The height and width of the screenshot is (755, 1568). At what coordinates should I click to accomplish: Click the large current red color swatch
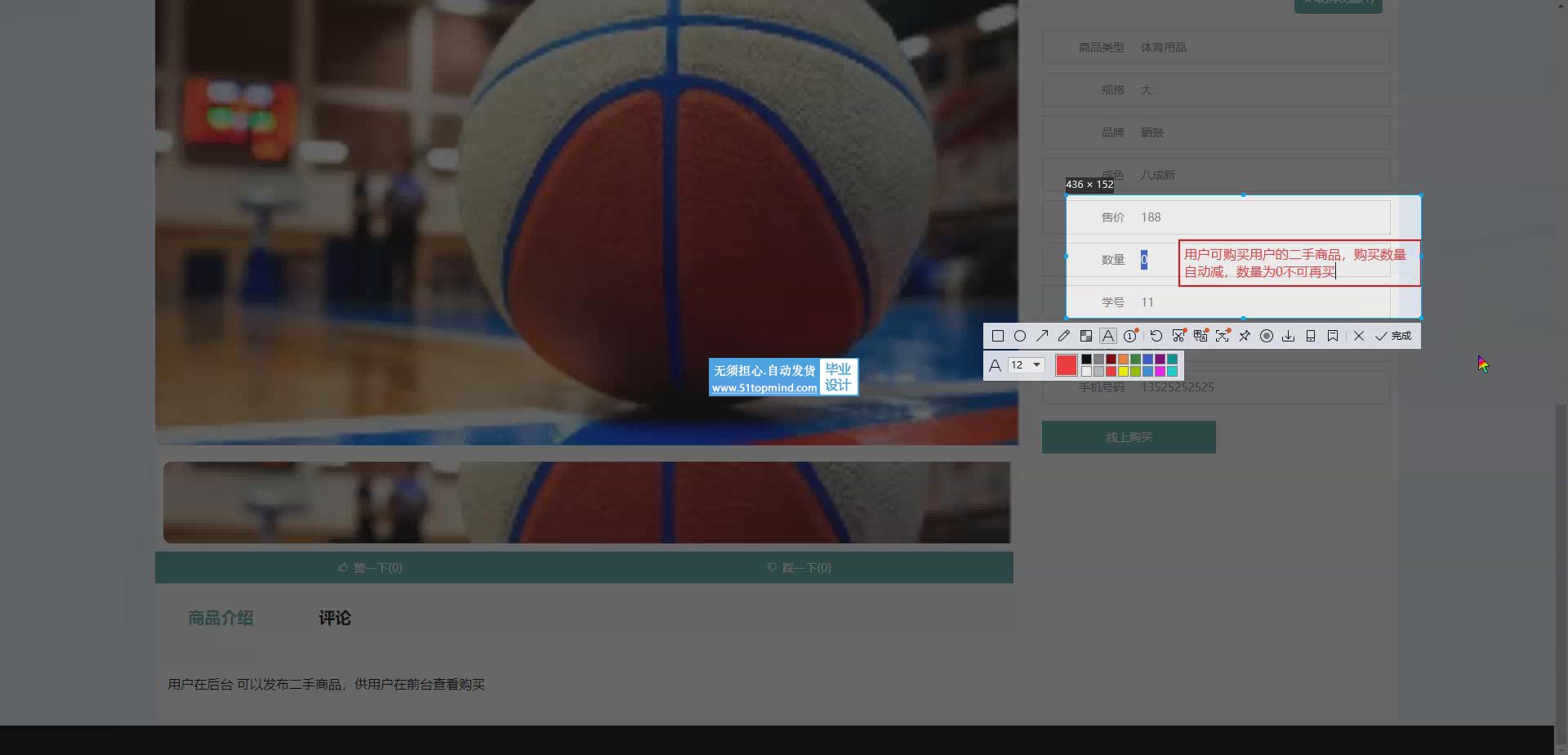[1067, 365]
